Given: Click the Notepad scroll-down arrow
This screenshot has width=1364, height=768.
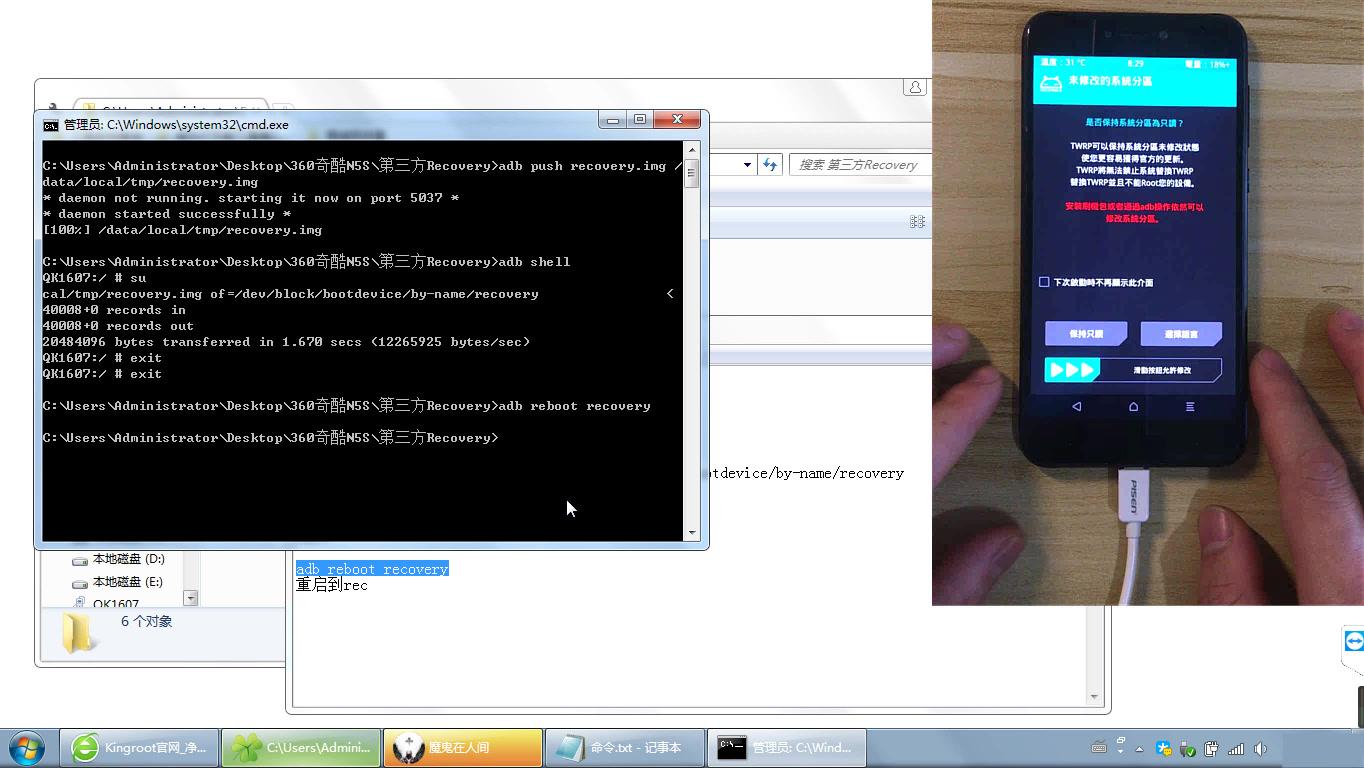Looking at the screenshot, I should coord(1094,697).
